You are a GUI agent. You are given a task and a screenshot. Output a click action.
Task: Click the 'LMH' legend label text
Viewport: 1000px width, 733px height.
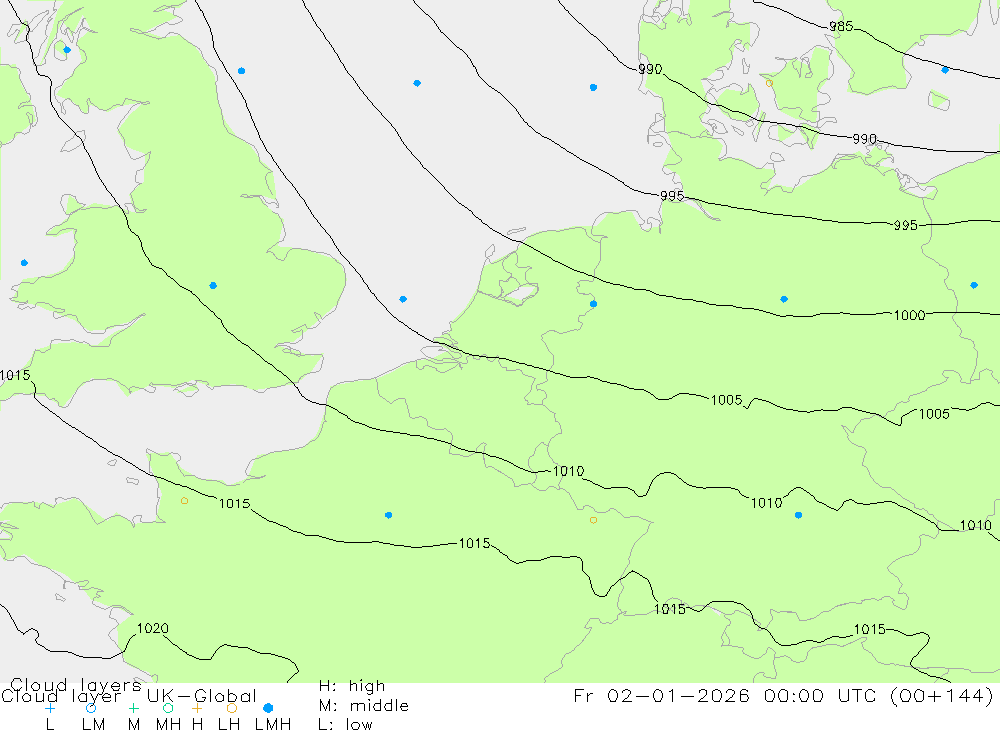point(273,725)
